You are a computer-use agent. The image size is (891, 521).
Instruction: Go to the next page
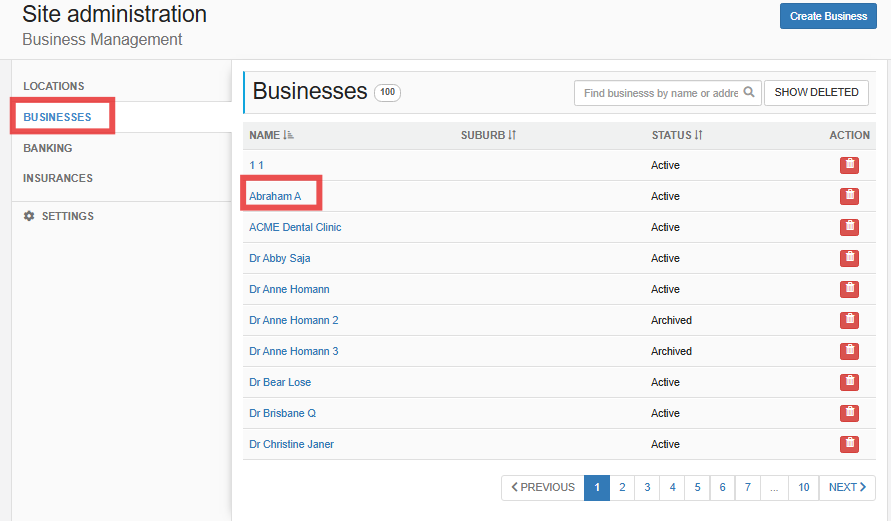(x=847, y=487)
